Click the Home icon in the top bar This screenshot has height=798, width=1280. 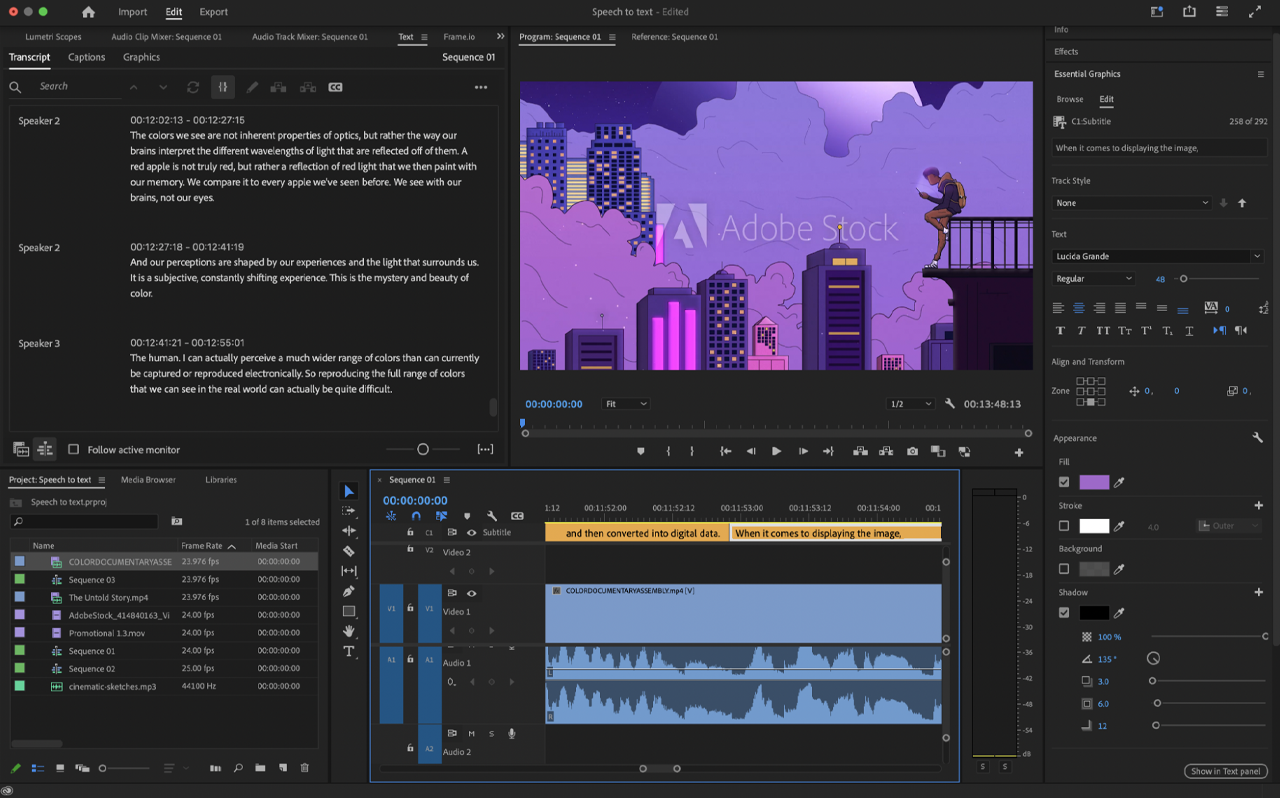88,12
